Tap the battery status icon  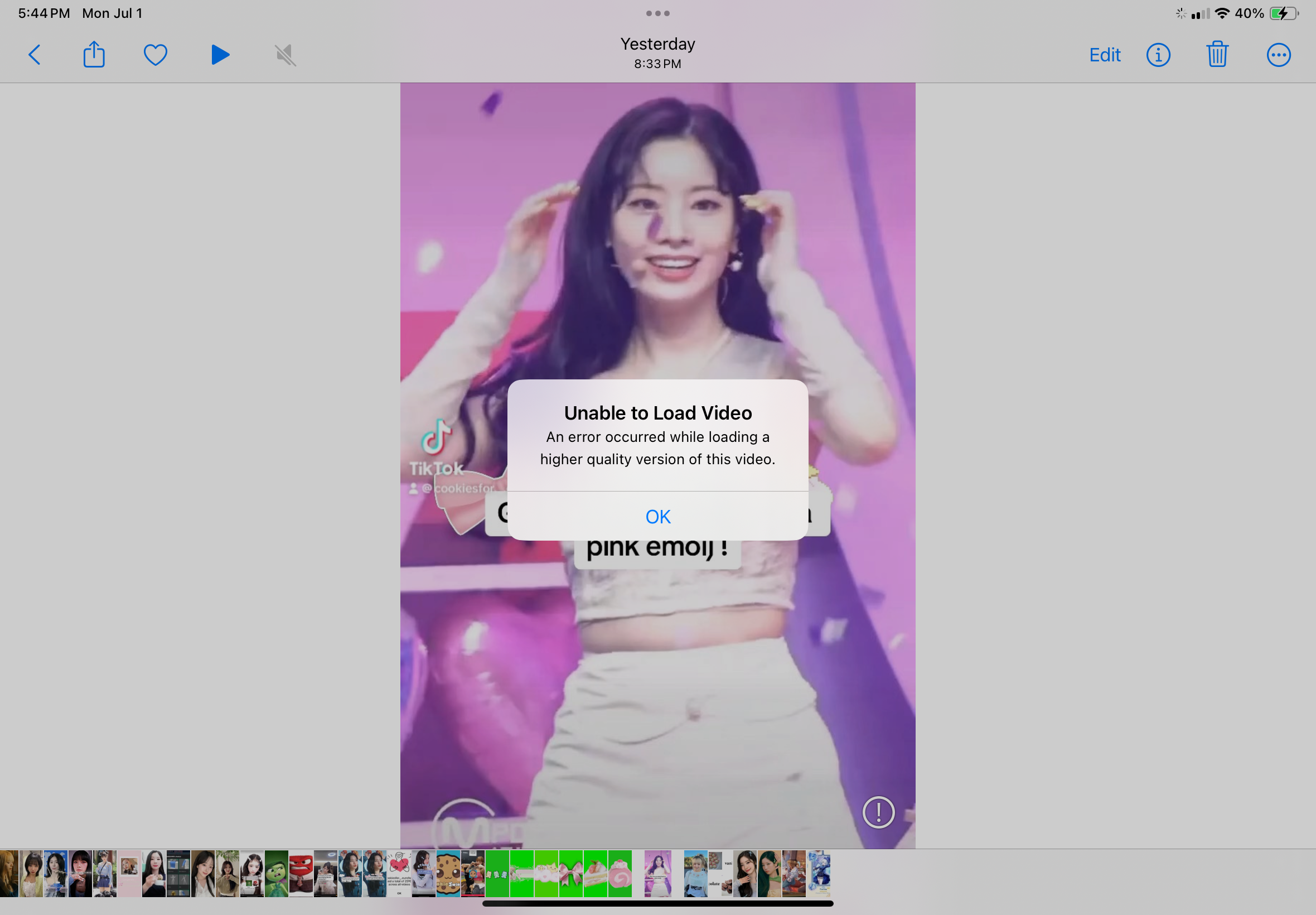tap(1283, 13)
